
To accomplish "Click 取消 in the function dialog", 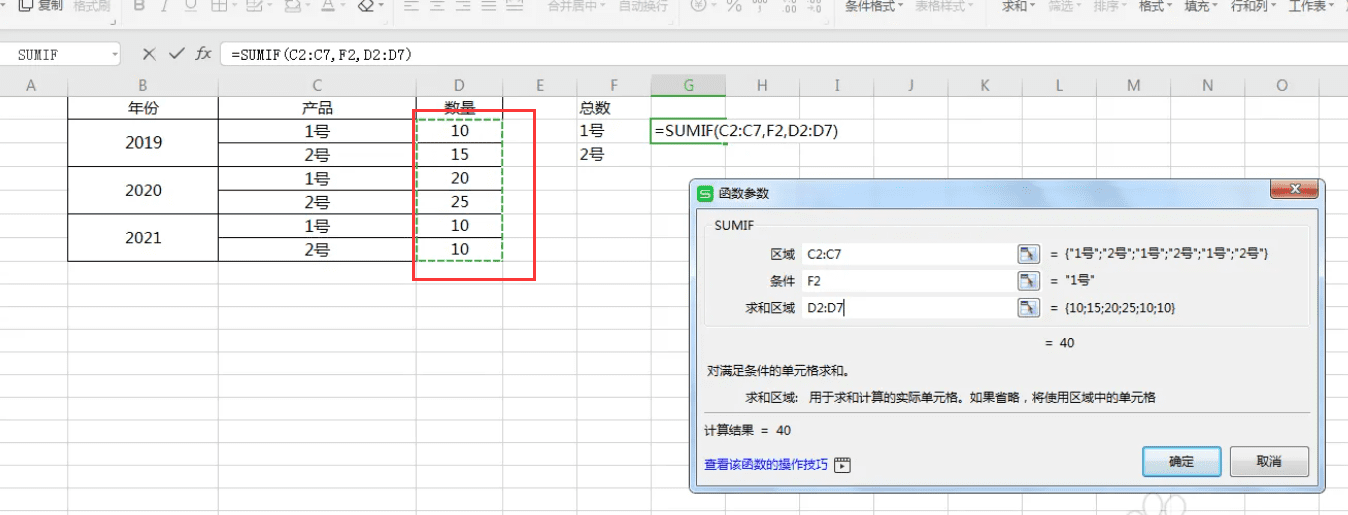I will (1268, 462).
